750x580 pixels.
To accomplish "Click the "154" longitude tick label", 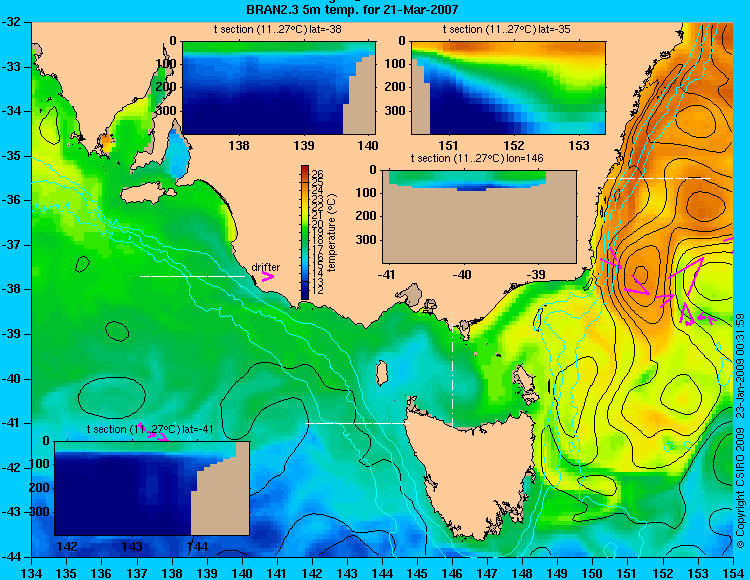I will coord(733,573).
